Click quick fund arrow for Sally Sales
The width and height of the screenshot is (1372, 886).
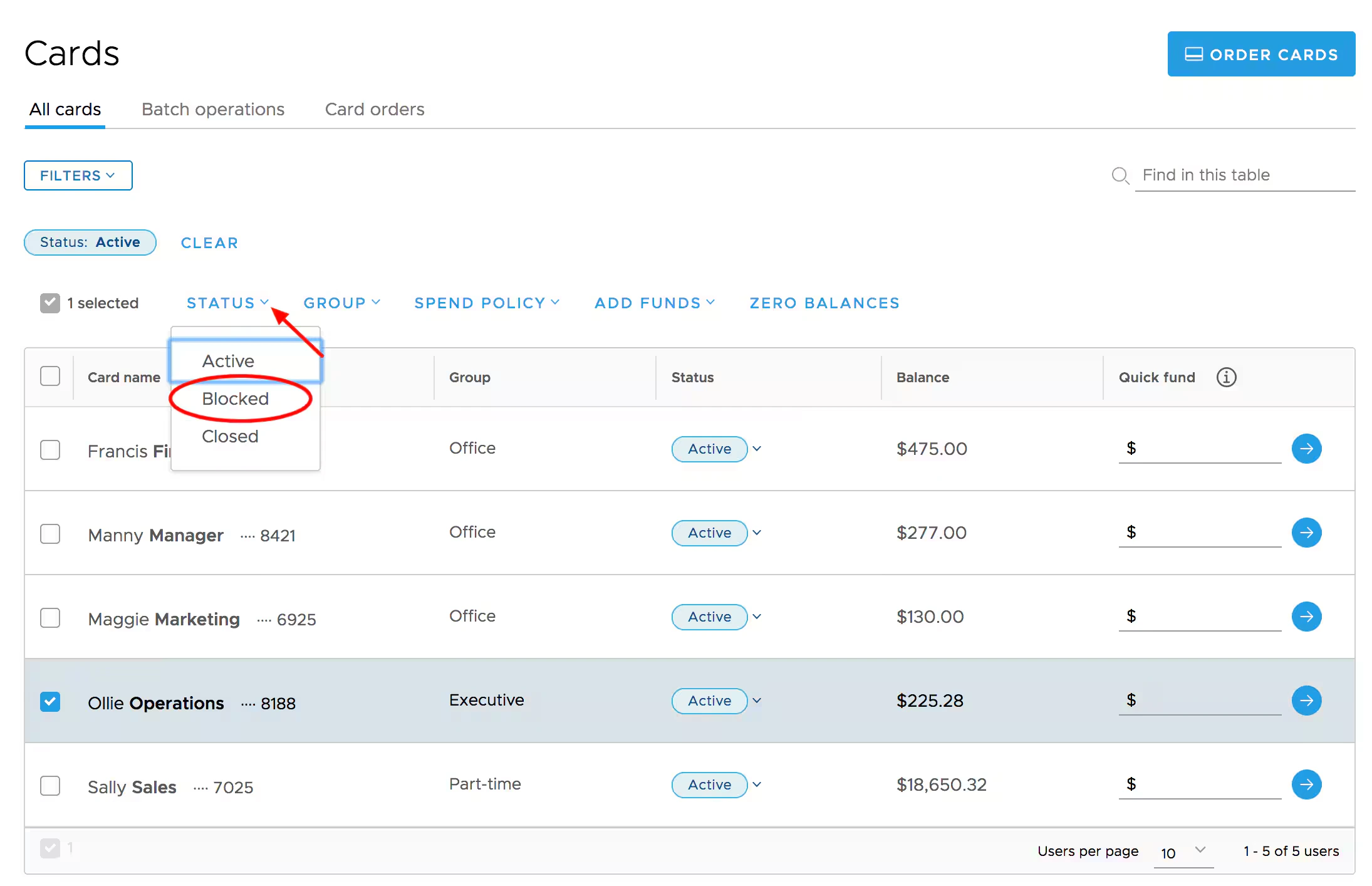point(1306,784)
